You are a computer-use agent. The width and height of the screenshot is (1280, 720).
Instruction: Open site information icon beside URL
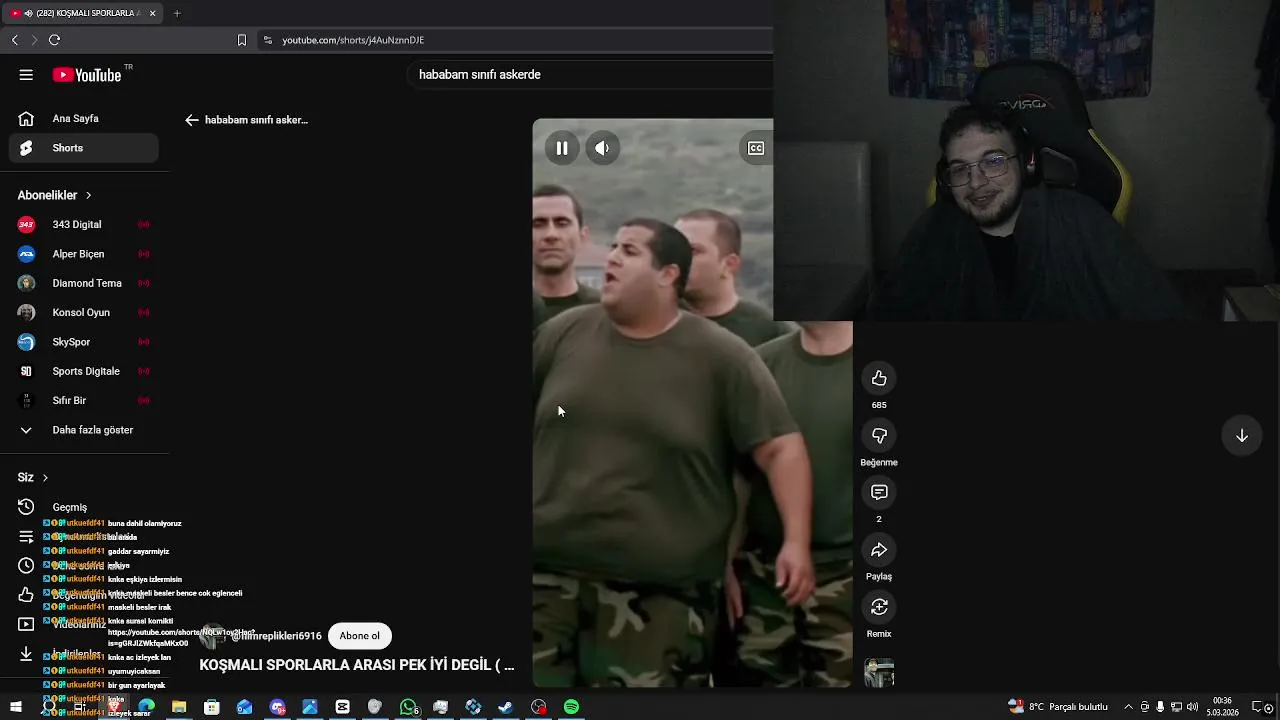(267, 40)
